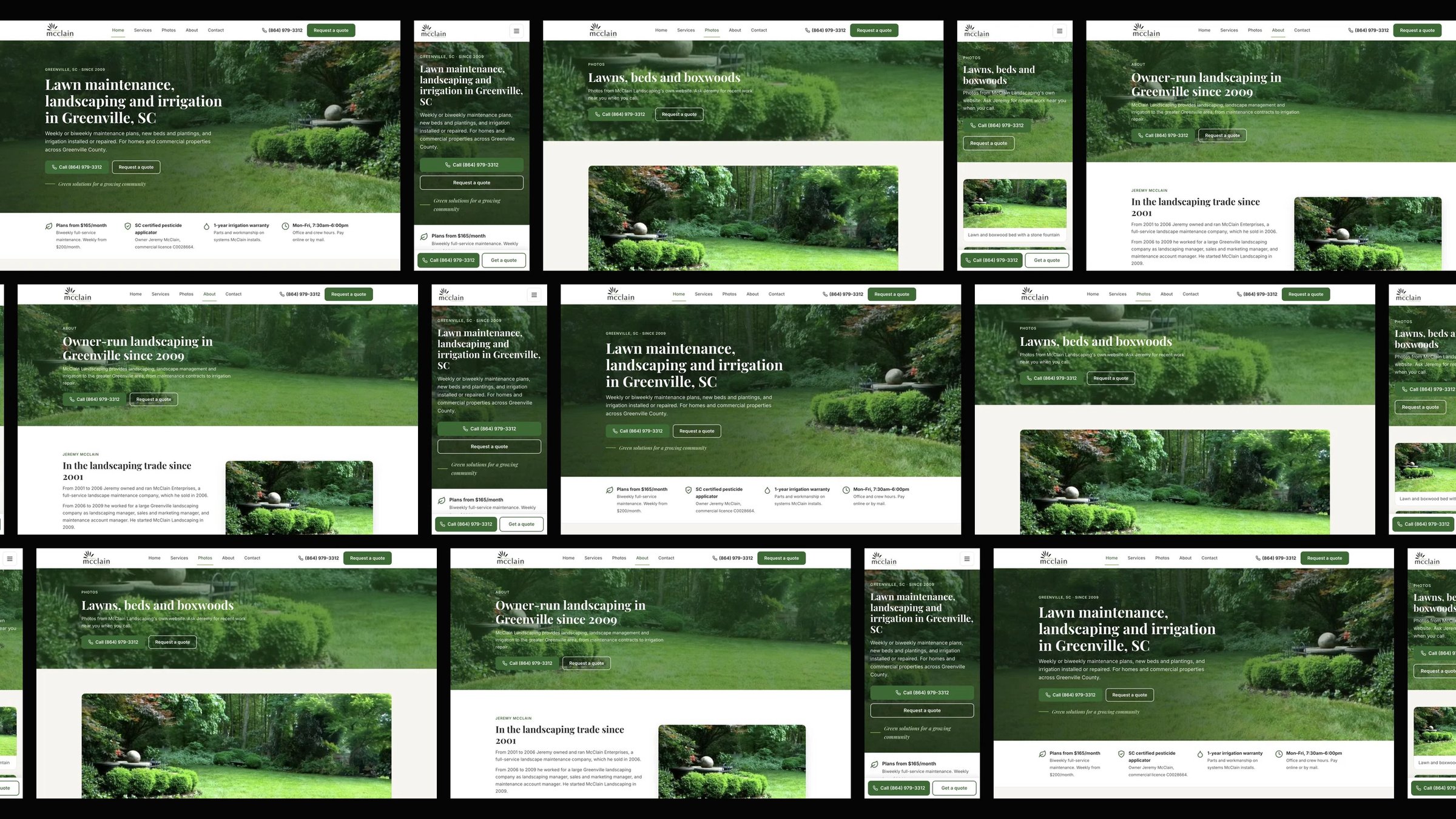
Task: Click McClain logo in bottom-row desktop Home mockup
Action: click(x=1054, y=558)
